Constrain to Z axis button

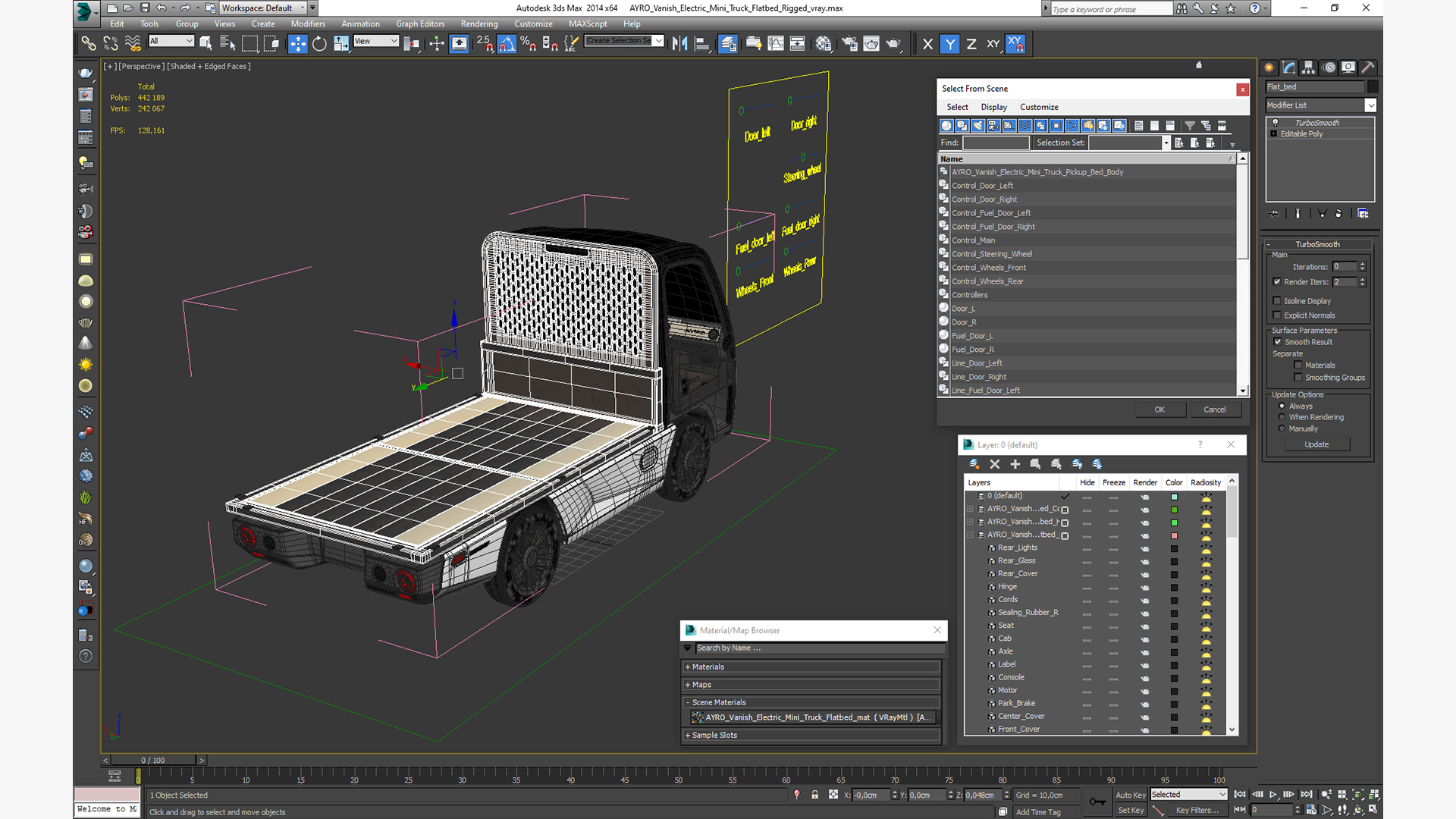(971, 44)
